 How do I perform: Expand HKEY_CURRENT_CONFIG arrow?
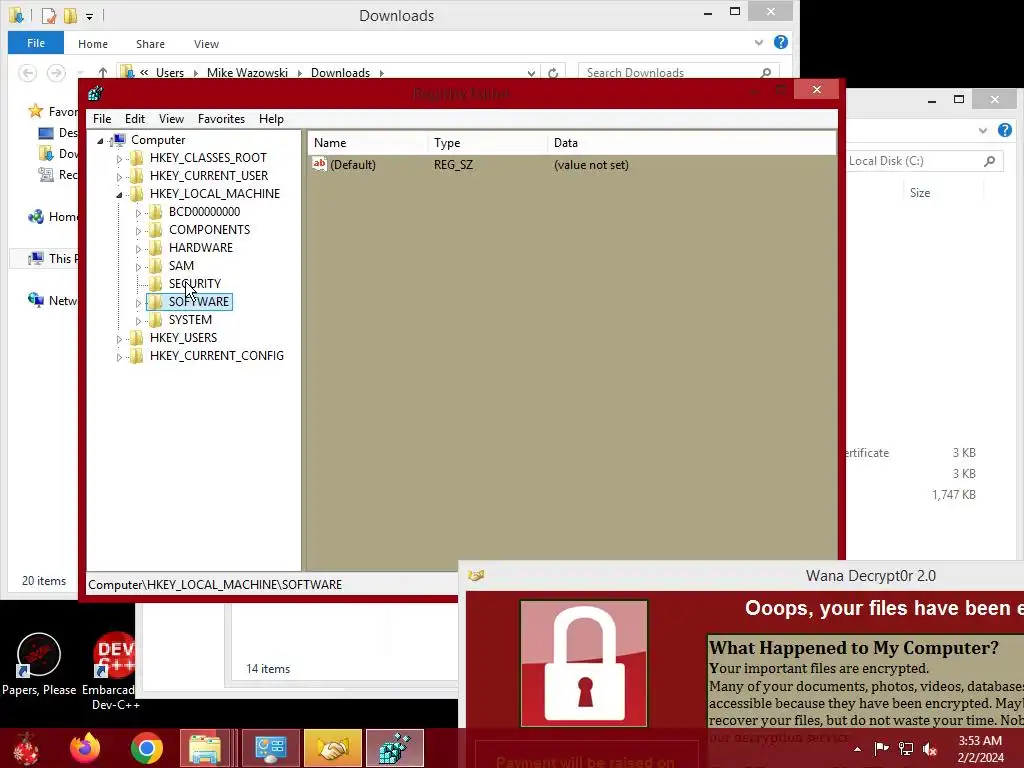click(x=119, y=357)
